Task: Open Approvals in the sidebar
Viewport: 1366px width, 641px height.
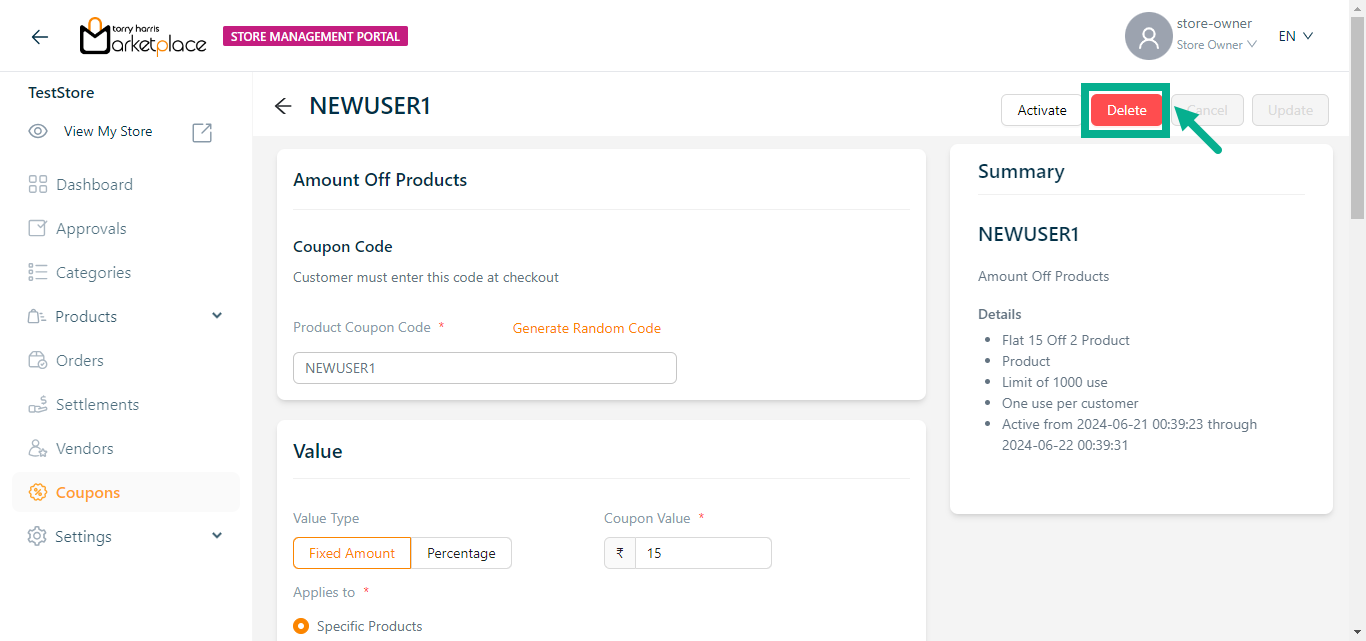Action: [x=91, y=228]
